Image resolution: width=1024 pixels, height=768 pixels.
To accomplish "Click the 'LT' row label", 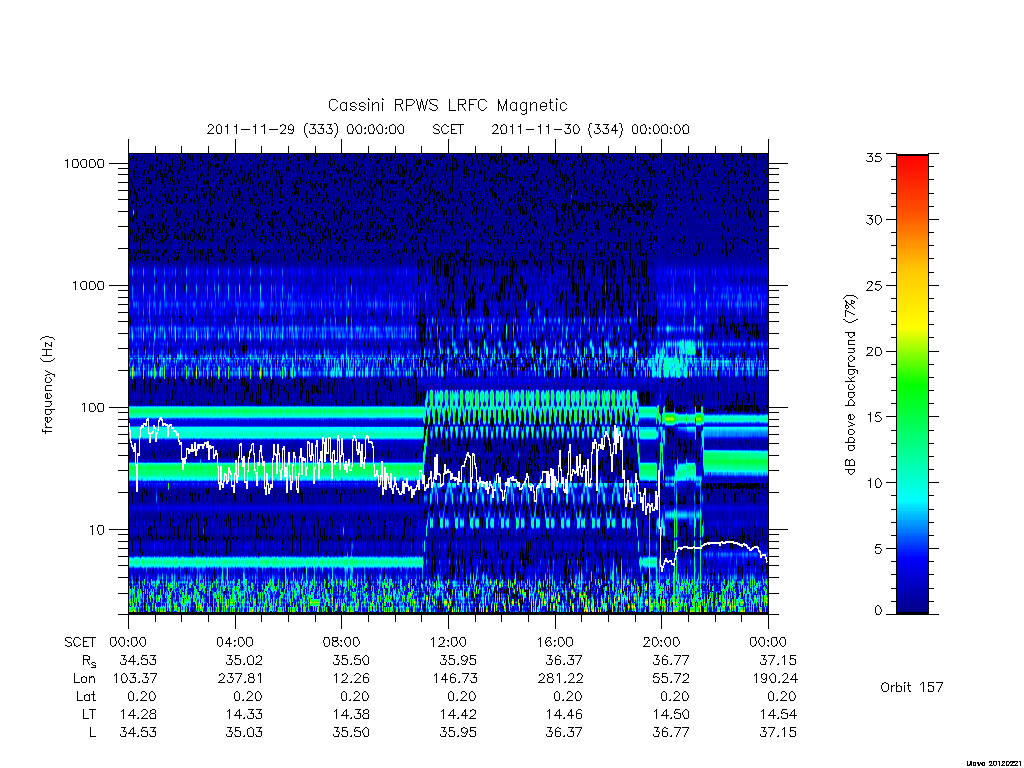I will 89,715.
